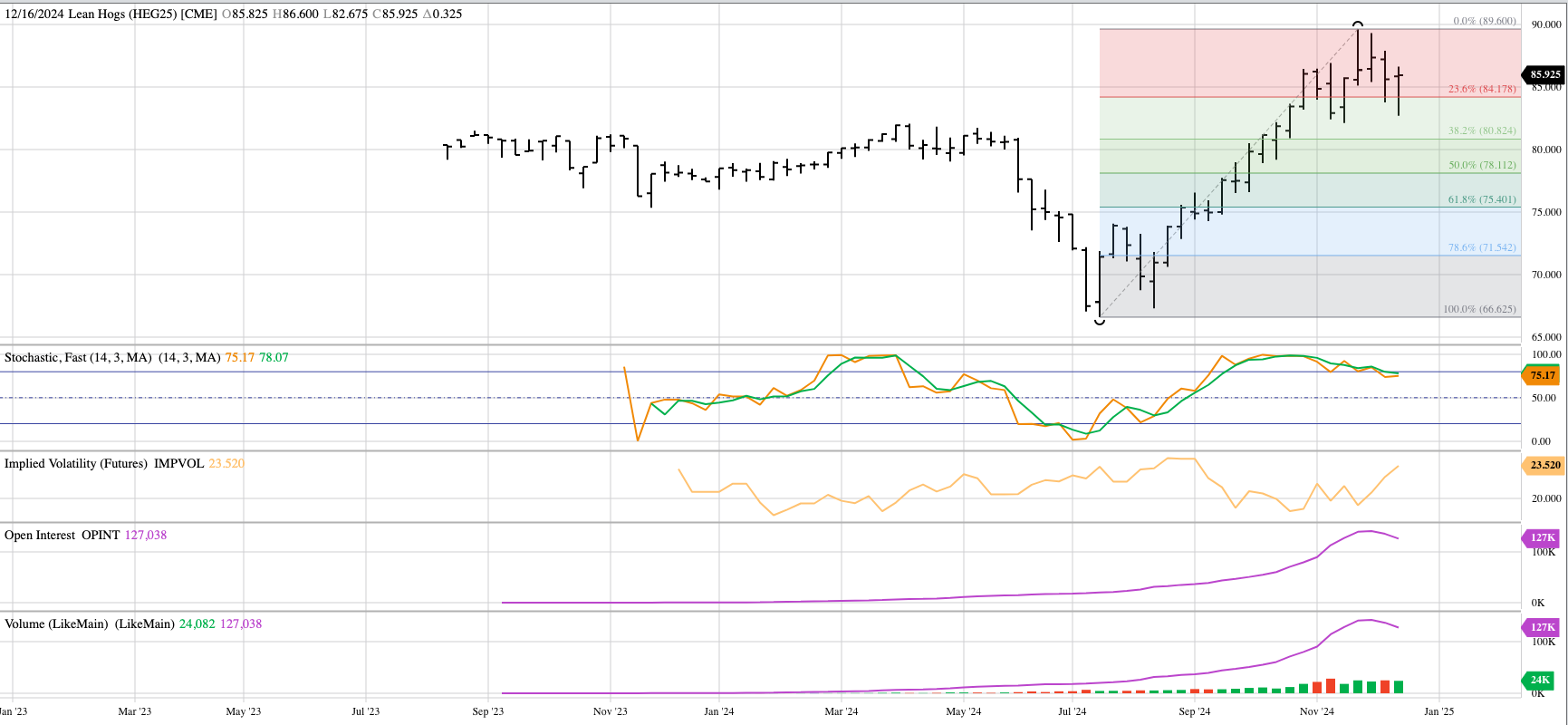
Task: Click the Nov '24 date on time axis
Action: [x=1315, y=711]
